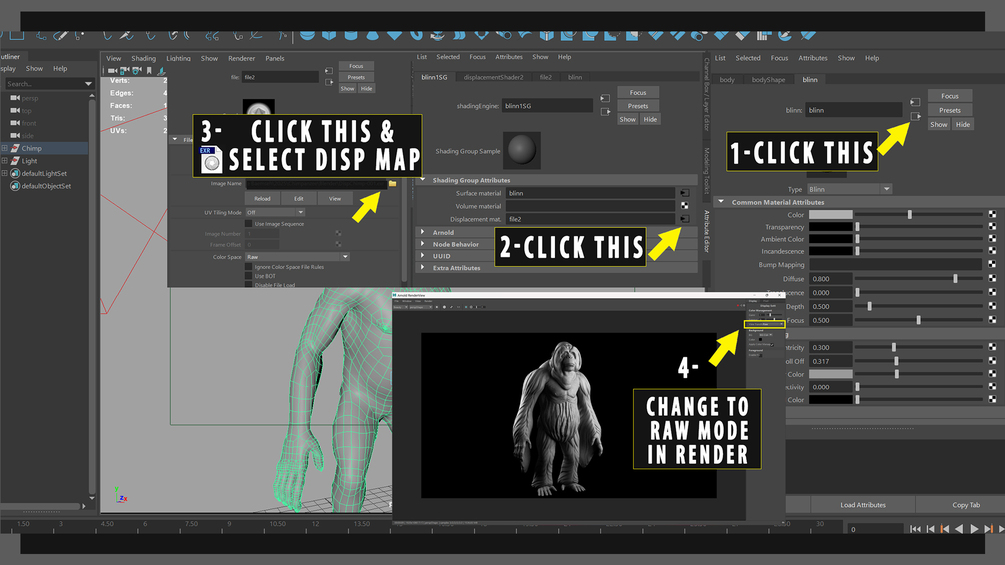Image resolution: width=1005 pixels, height=565 pixels.
Task: Expand the Arnold section
Action: tap(422, 232)
